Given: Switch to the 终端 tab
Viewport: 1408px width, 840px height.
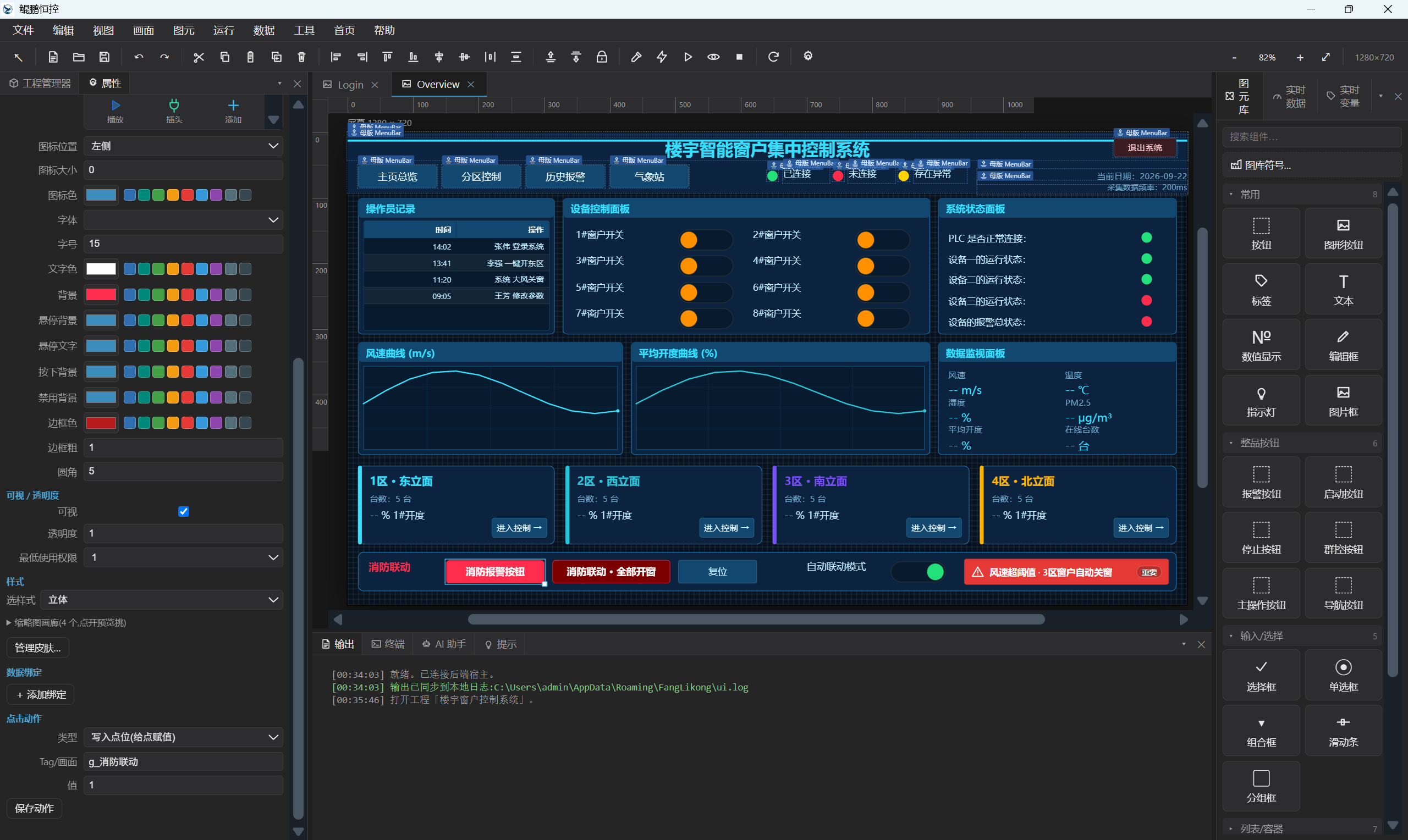Looking at the screenshot, I should click(x=388, y=644).
